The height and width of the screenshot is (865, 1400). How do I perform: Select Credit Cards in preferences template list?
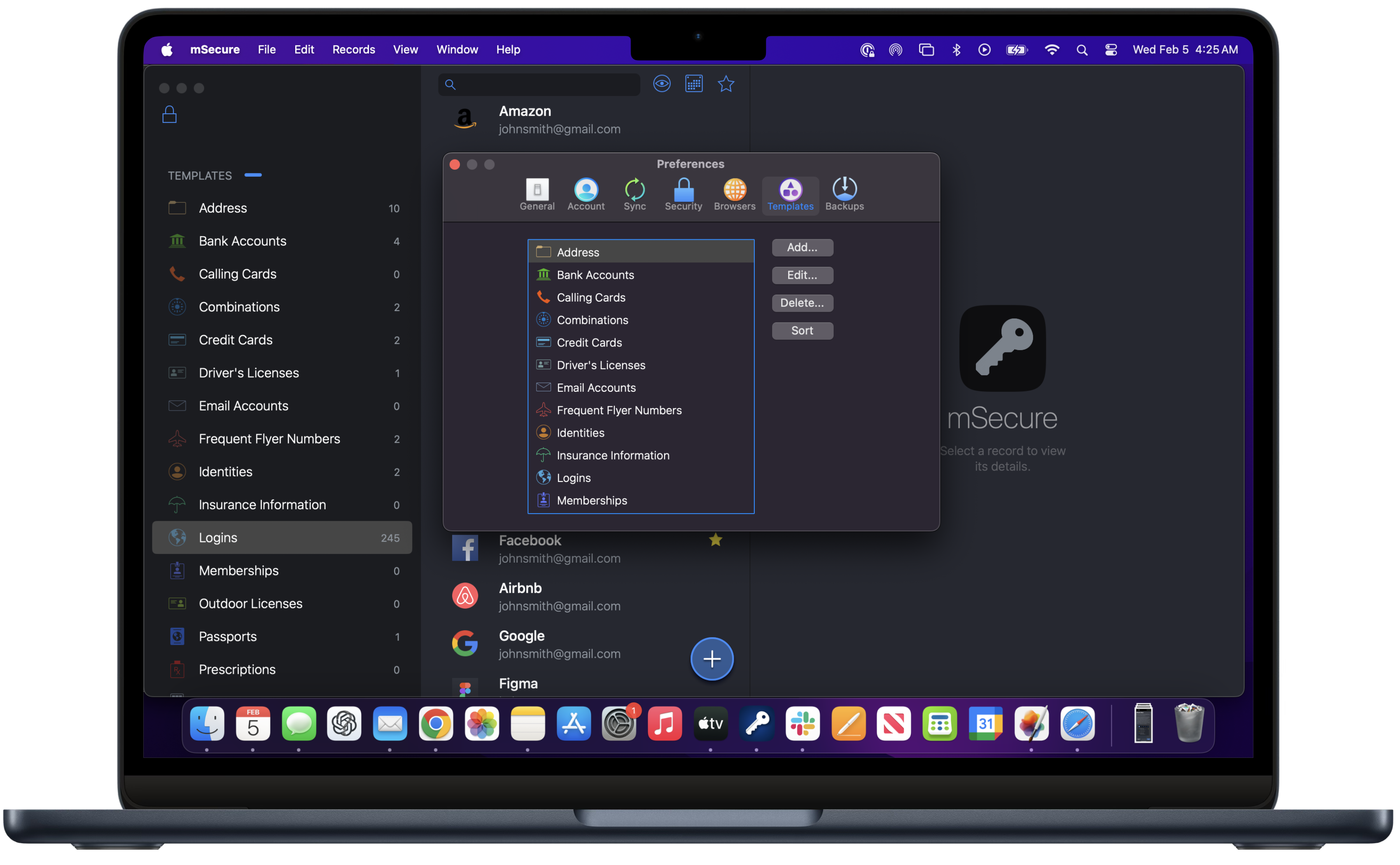(x=589, y=343)
